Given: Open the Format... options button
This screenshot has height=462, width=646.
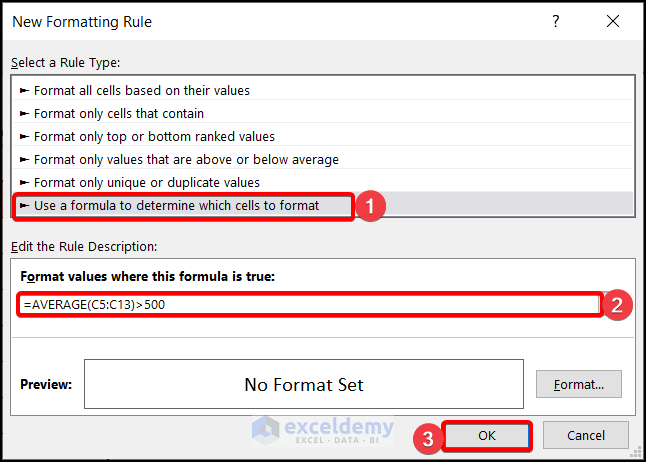Looking at the screenshot, I should point(579,384).
